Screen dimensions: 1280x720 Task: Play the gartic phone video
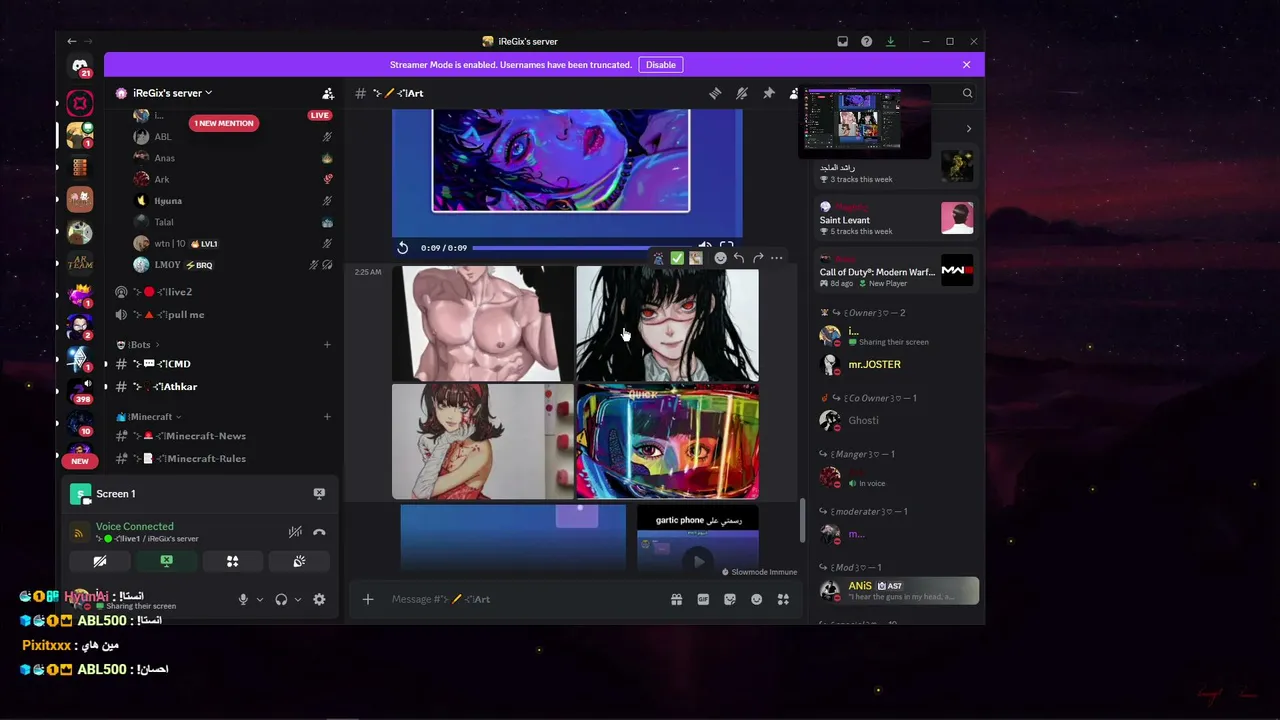point(698,560)
